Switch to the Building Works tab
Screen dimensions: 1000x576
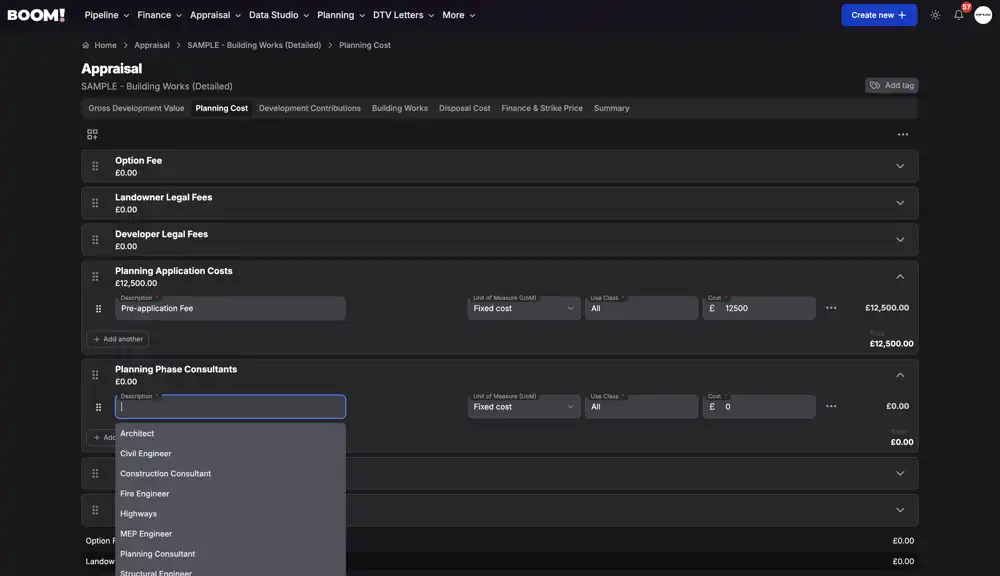click(400, 108)
